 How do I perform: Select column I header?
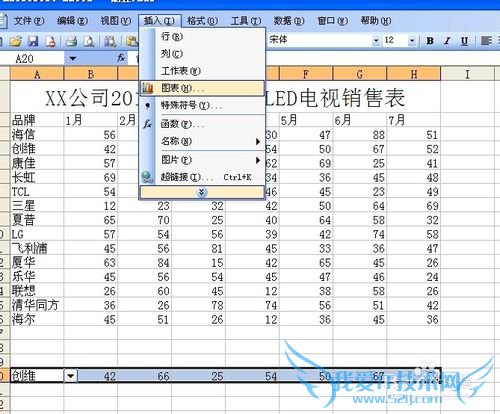[467, 74]
